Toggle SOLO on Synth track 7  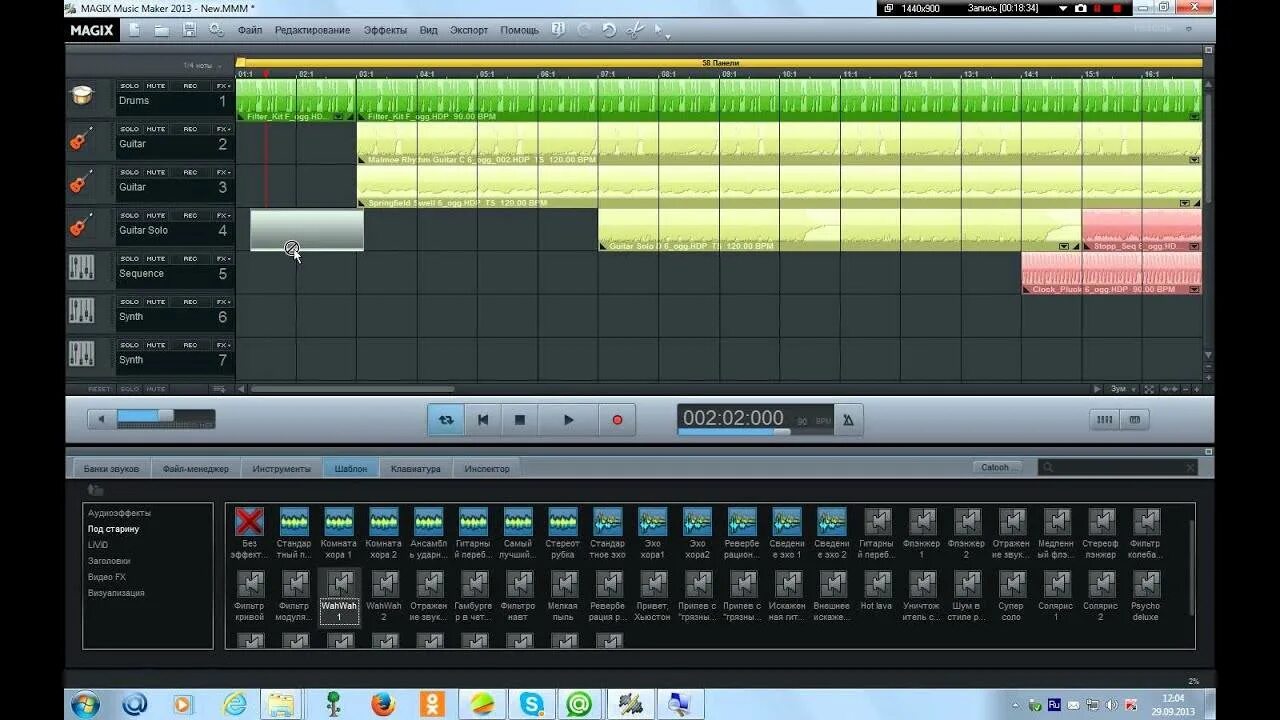(130, 344)
